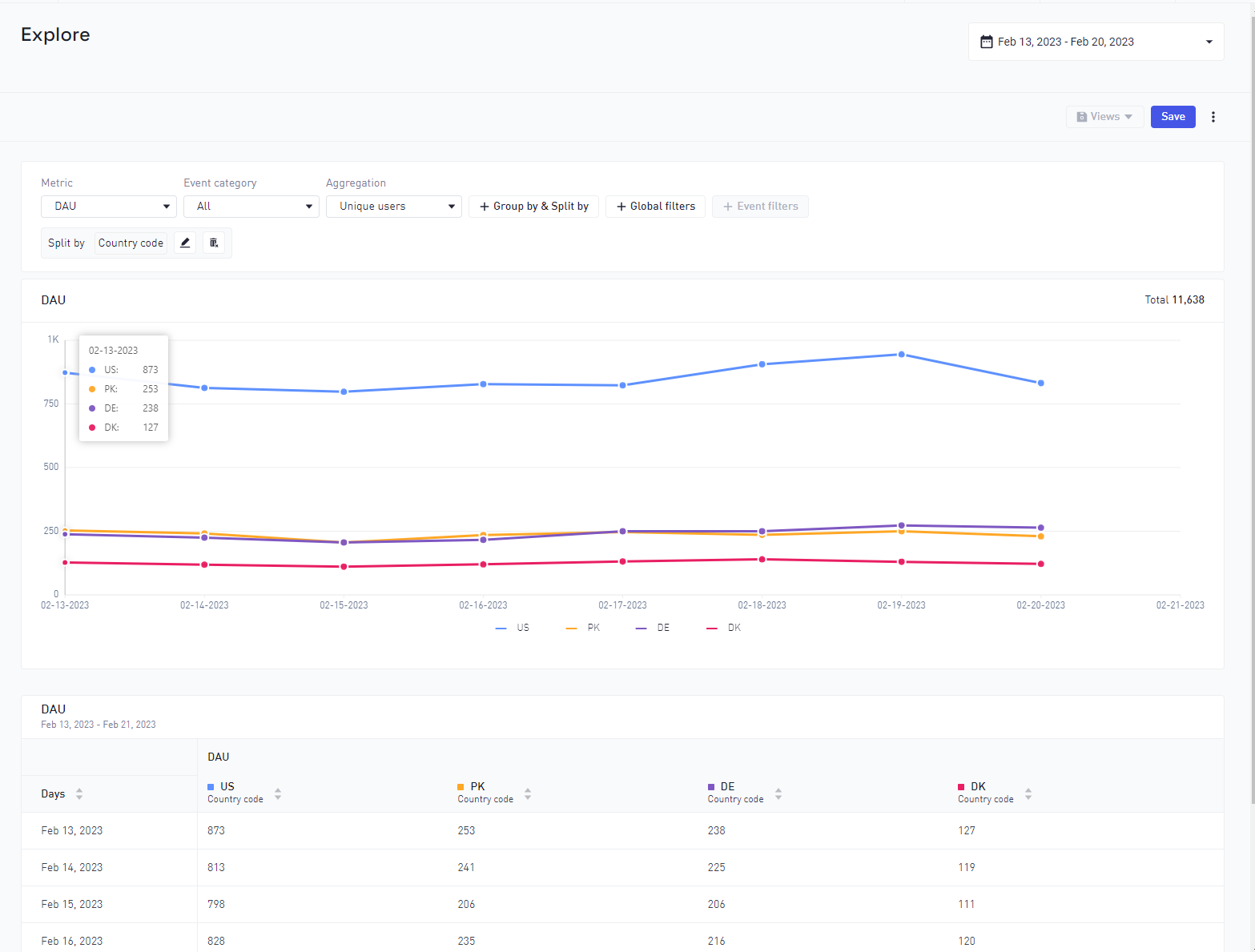Sort the DE country code column

click(x=778, y=794)
